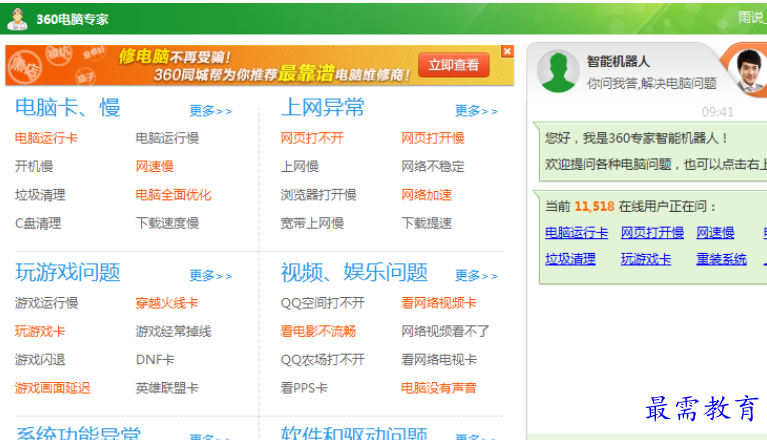Open the 游戏闪退 link
This screenshot has height=440, width=767.
(x=40, y=360)
